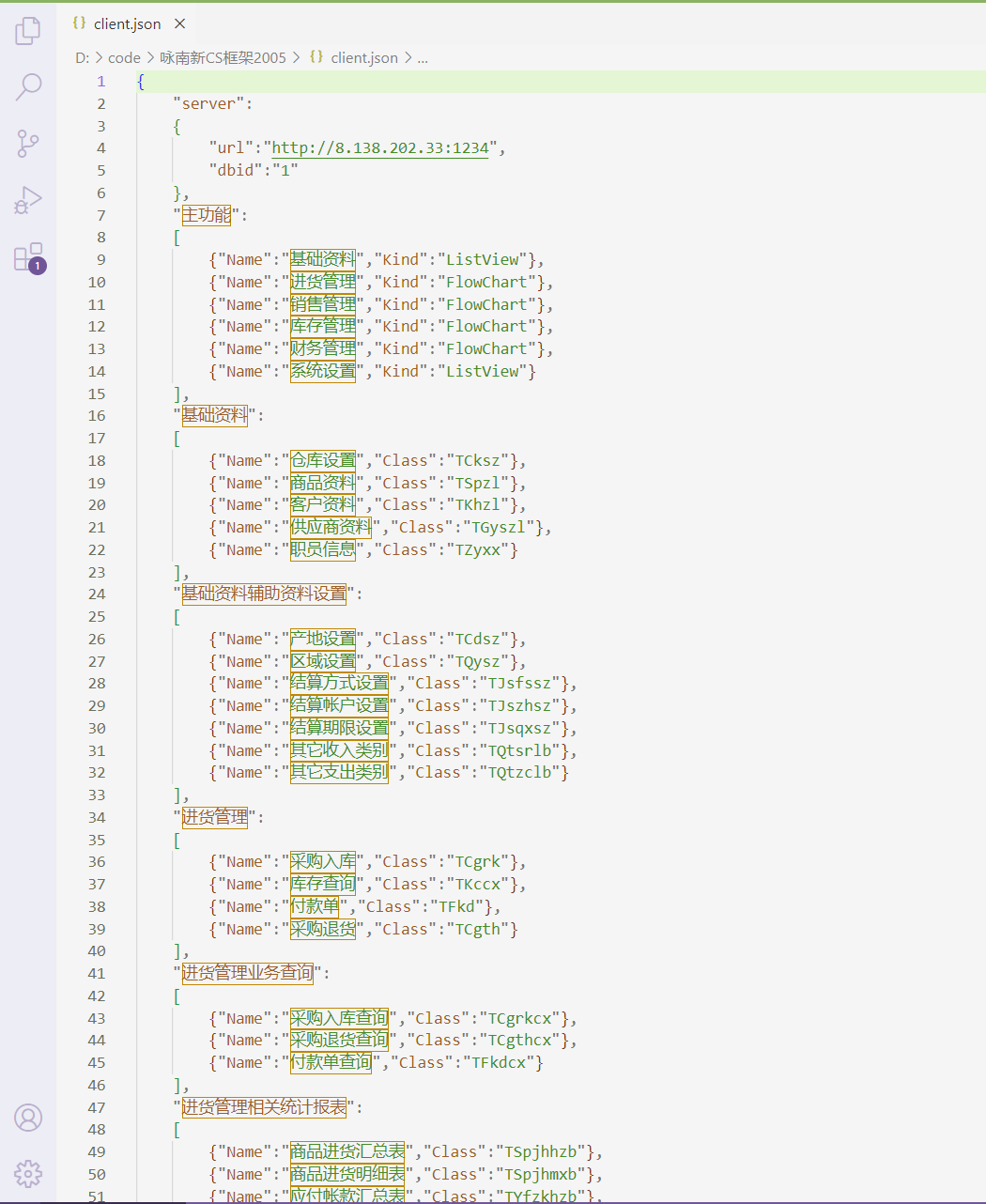This screenshot has height=1204, width=986.
Task: Open the 咏南新CS框架2005 breadcrumb folder
Action: (223, 57)
